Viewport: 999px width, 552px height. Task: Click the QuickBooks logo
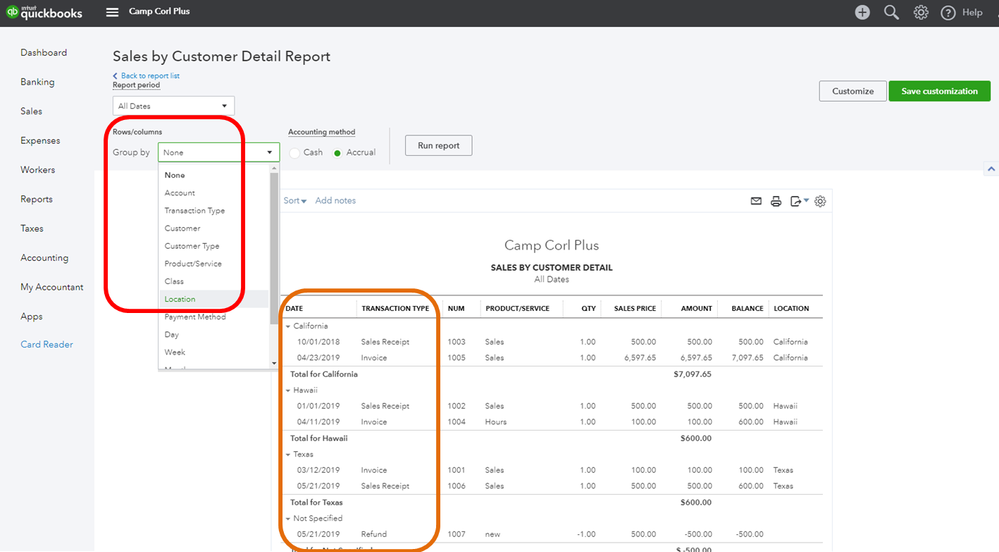coord(45,12)
